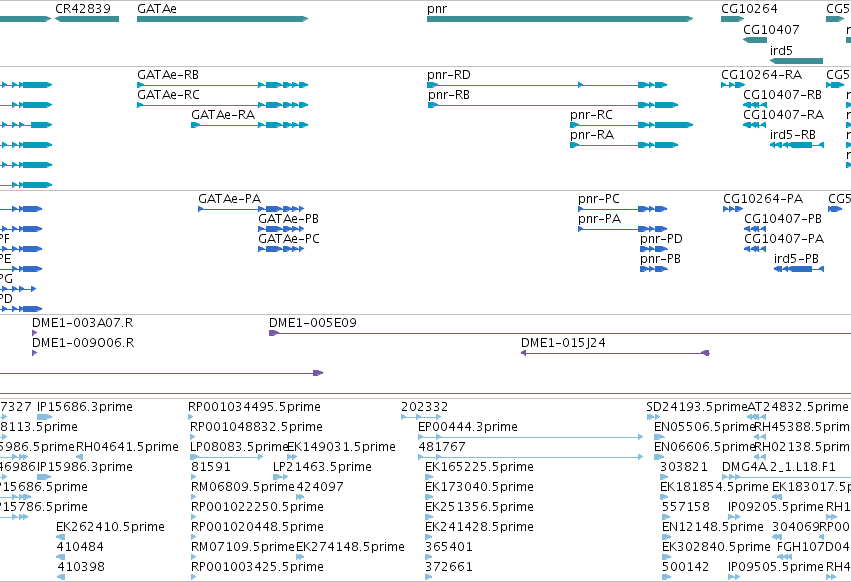Click EST RP001034495.5prime

254,407
